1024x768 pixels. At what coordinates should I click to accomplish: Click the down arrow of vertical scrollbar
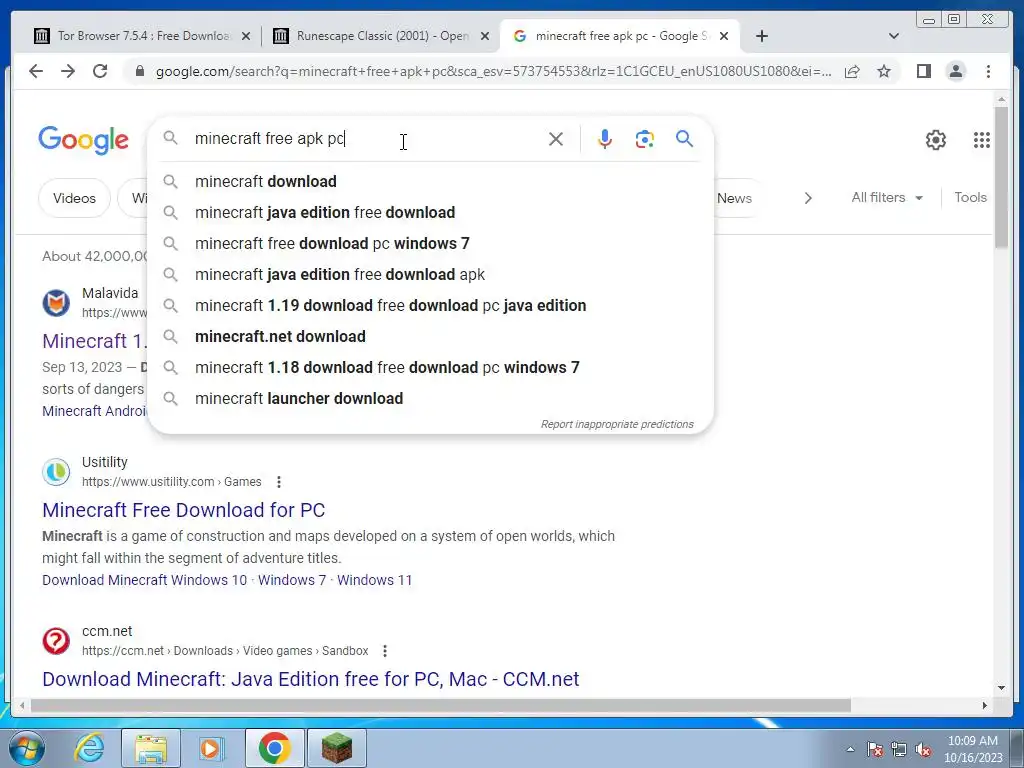[x=1001, y=688]
